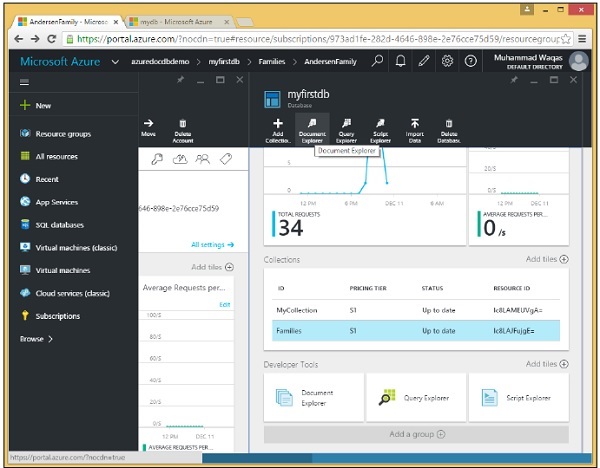Open the search icon in Azure header
Viewport: 600px width, 468px height.
click(x=377, y=61)
